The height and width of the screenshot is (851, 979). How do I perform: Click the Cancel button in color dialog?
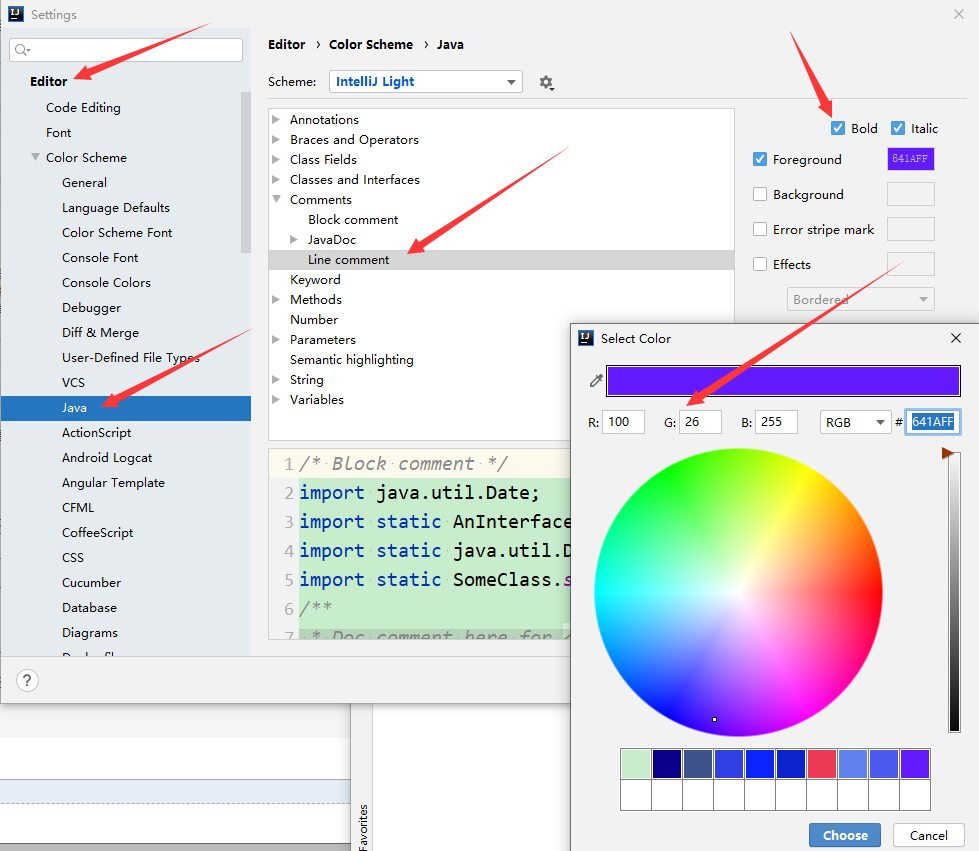(928, 835)
